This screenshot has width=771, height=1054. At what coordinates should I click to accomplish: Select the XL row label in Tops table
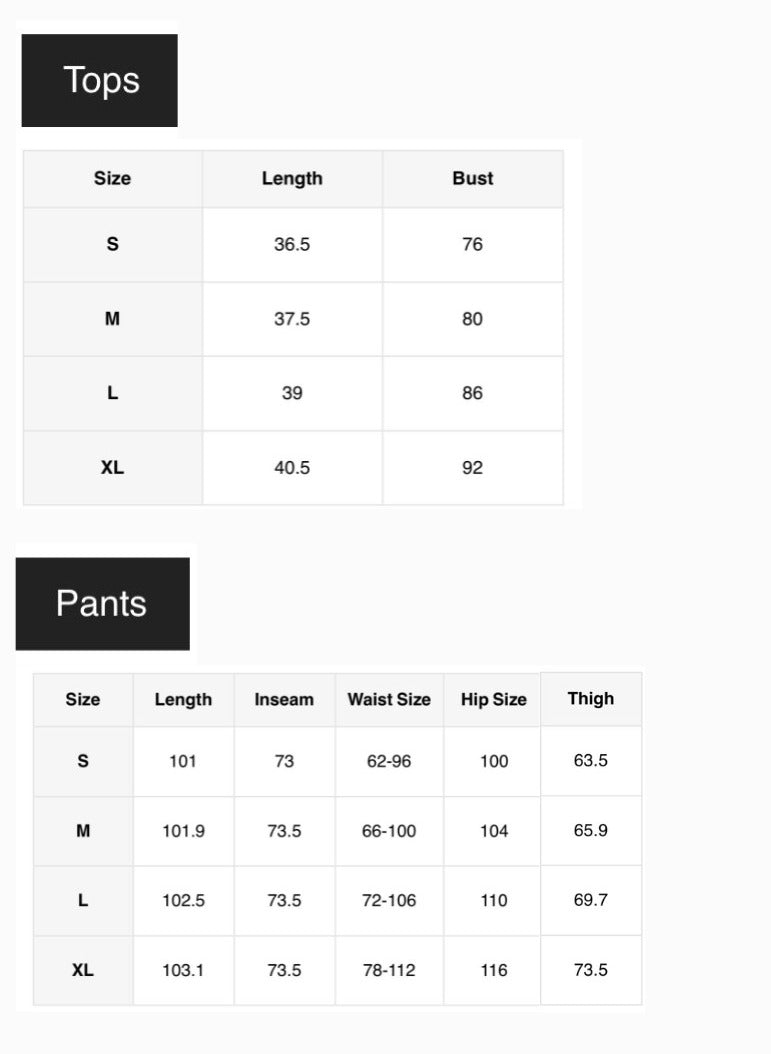coord(112,467)
